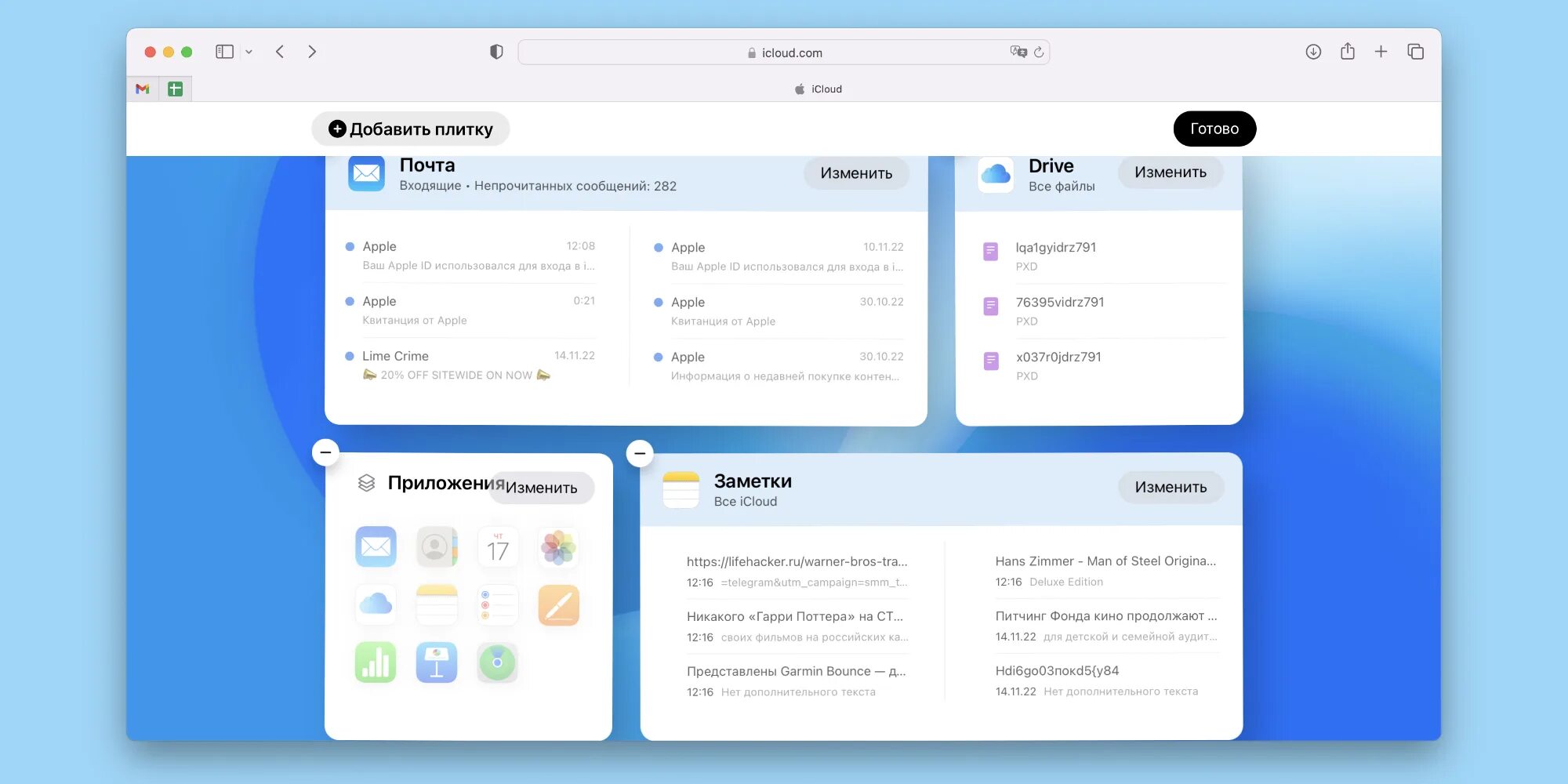Open the privacy report shield icon
The width and height of the screenshot is (1568, 784).
(496, 52)
